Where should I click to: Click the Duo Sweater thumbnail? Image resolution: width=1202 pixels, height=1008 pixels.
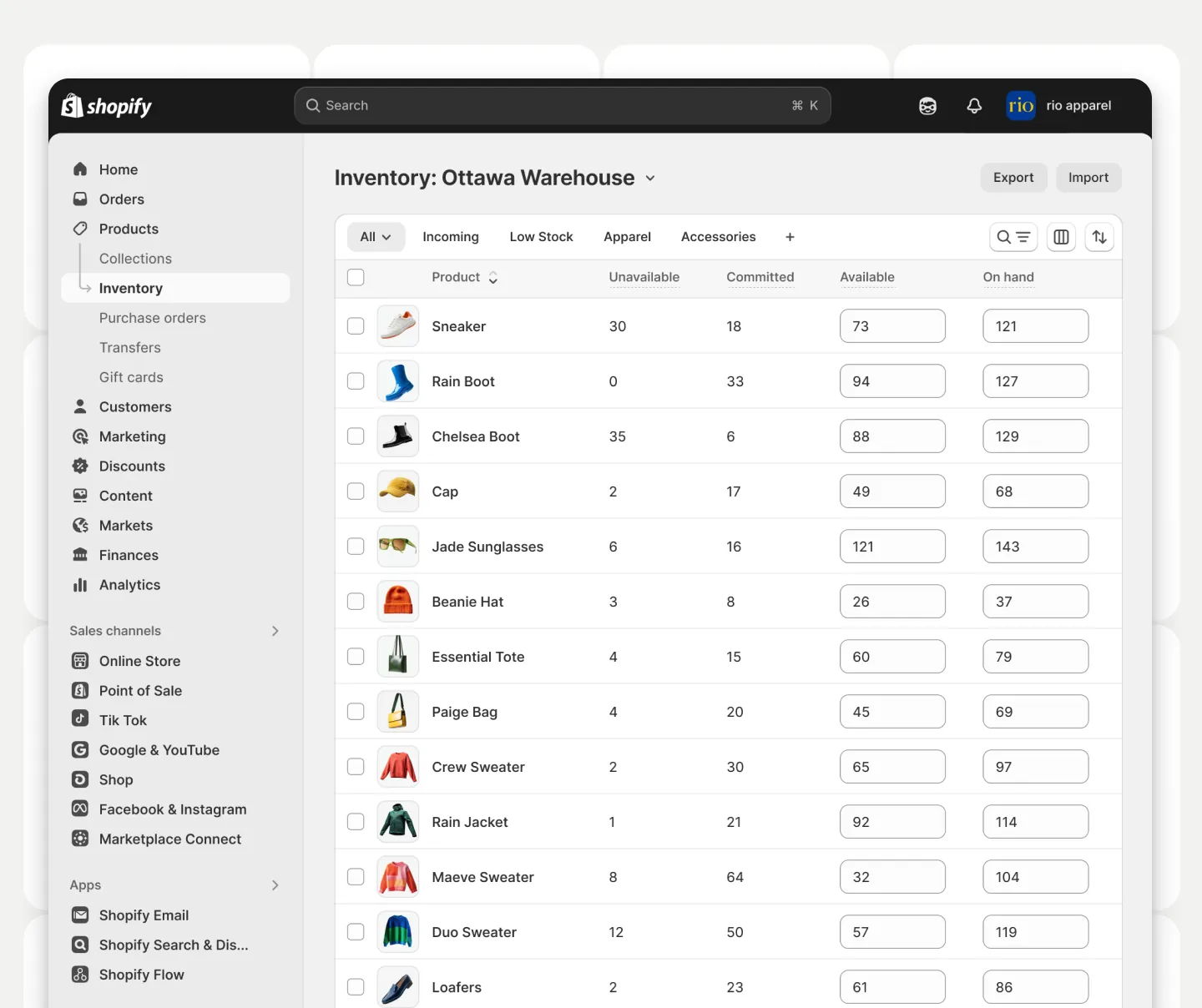pyautogui.click(x=398, y=932)
